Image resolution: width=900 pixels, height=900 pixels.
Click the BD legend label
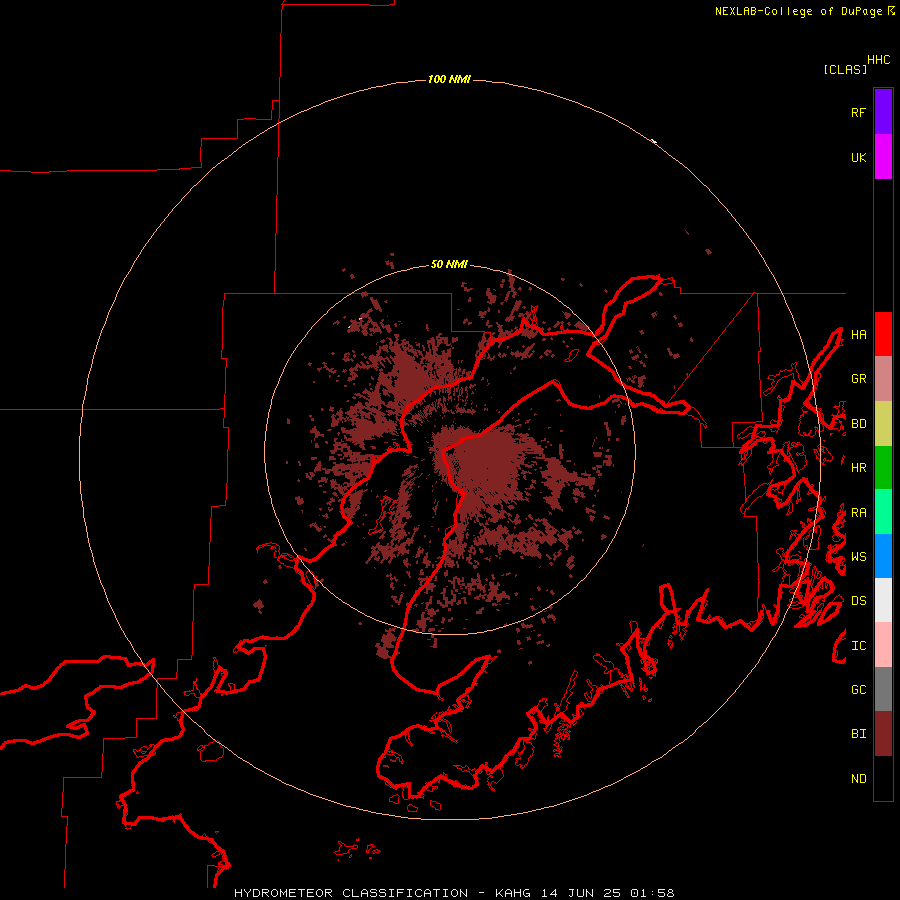858,424
